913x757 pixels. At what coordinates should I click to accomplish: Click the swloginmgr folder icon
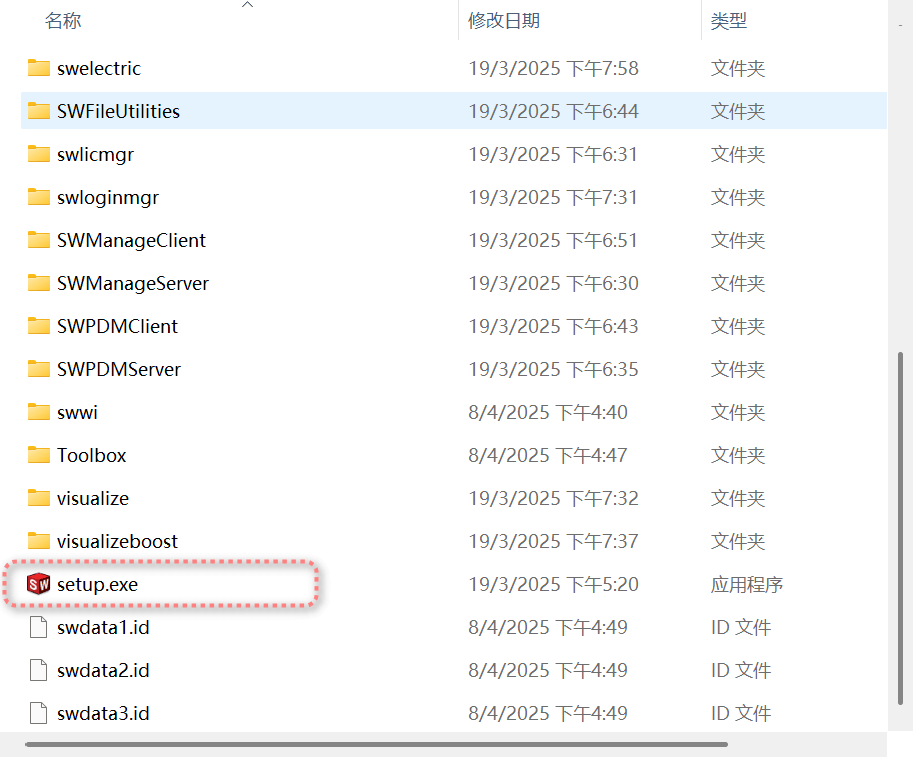pos(38,197)
